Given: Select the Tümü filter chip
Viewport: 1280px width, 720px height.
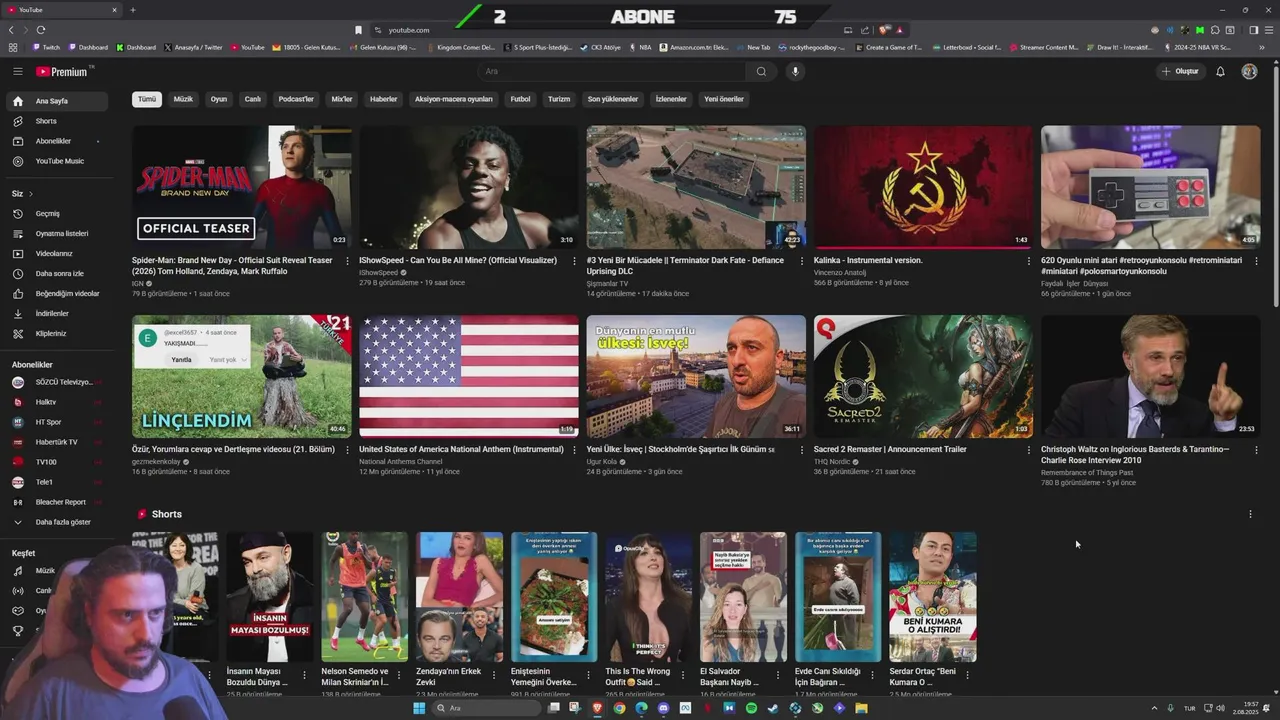Looking at the screenshot, I should (x=147, y=99).
